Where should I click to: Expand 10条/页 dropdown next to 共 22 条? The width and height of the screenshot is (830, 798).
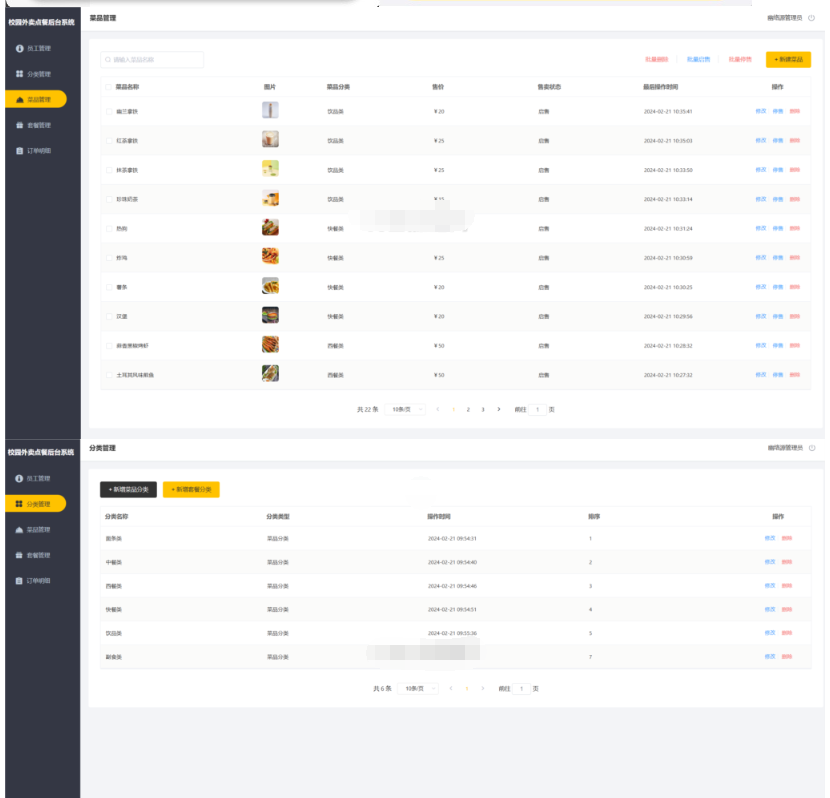[x=405, y=409]
